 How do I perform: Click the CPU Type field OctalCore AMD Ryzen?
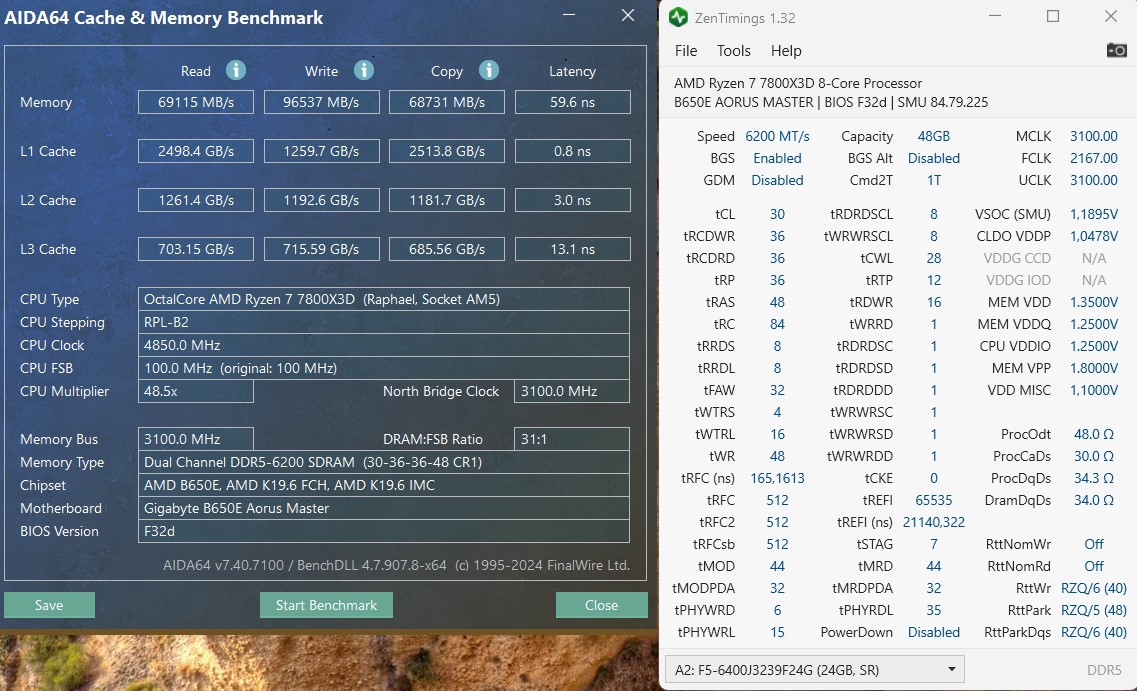tap(384, 299)
